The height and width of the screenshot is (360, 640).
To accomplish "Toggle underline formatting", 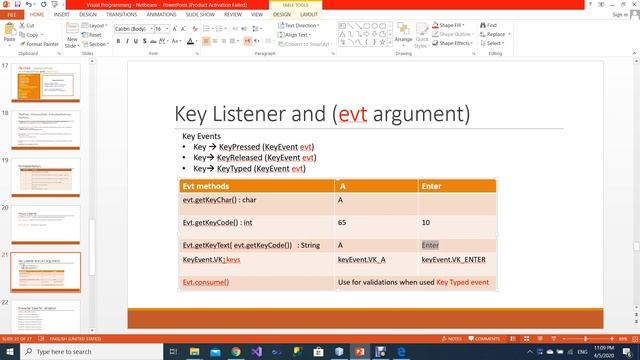I will pos(136,41).
